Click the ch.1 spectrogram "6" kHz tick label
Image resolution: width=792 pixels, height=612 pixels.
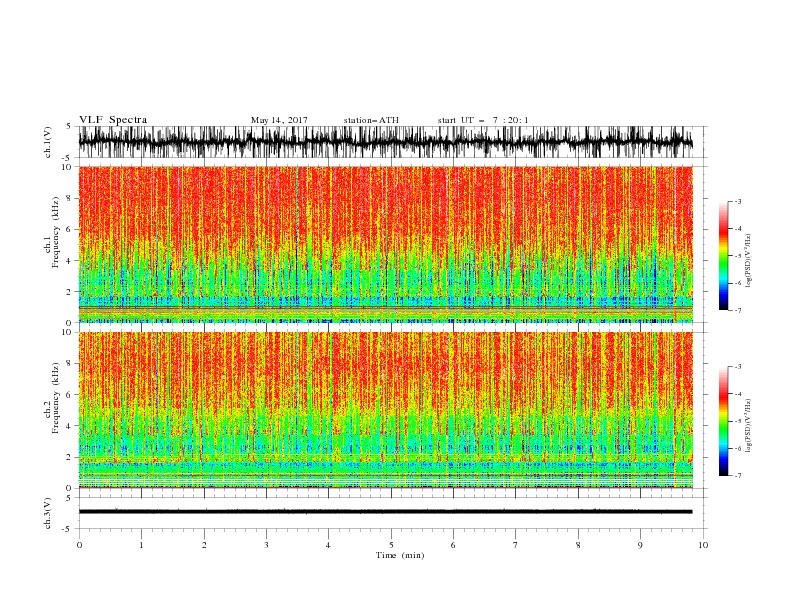point(70,229)
